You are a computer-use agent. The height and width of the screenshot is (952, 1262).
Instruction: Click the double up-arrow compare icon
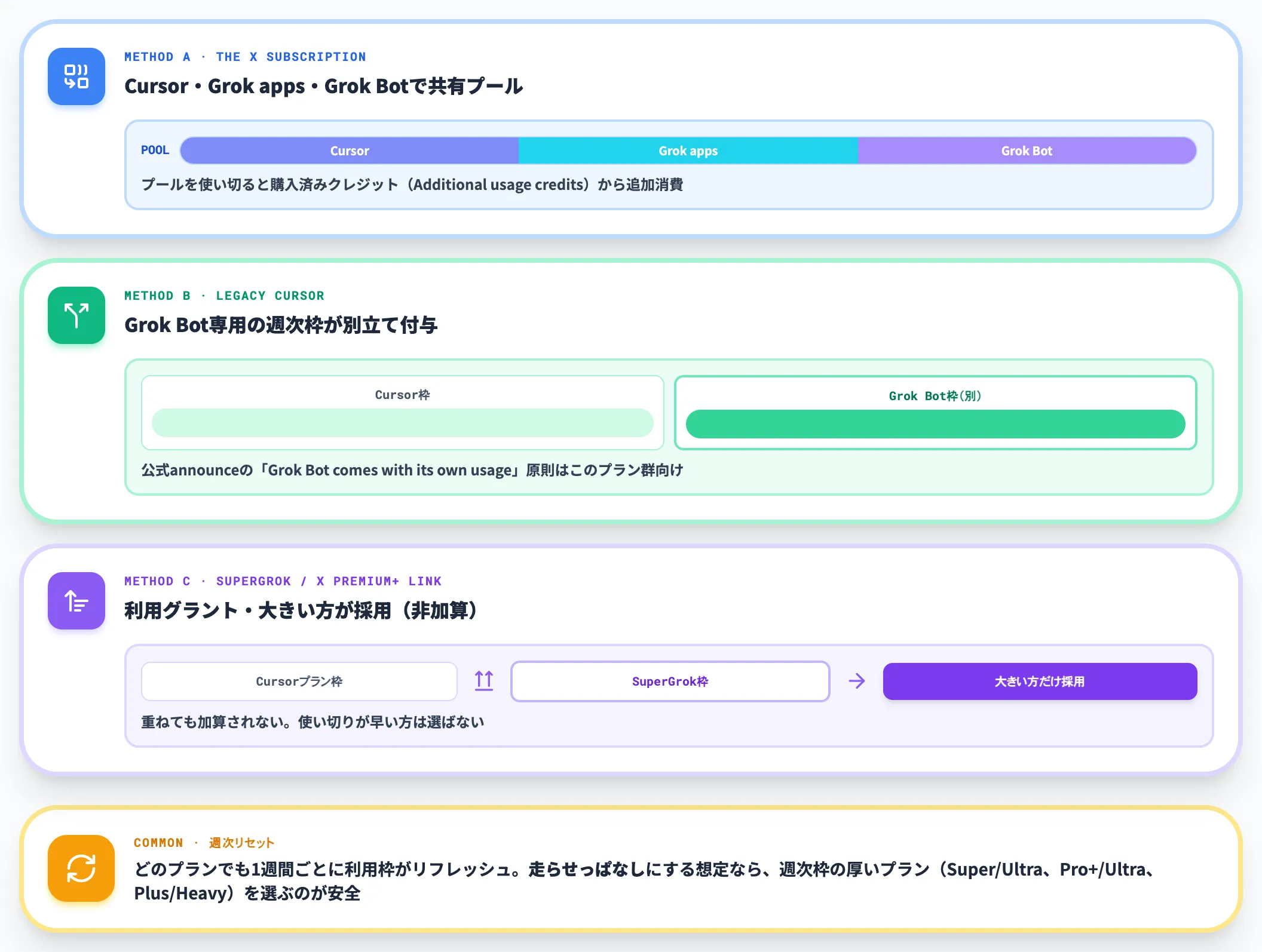(484, 681)
